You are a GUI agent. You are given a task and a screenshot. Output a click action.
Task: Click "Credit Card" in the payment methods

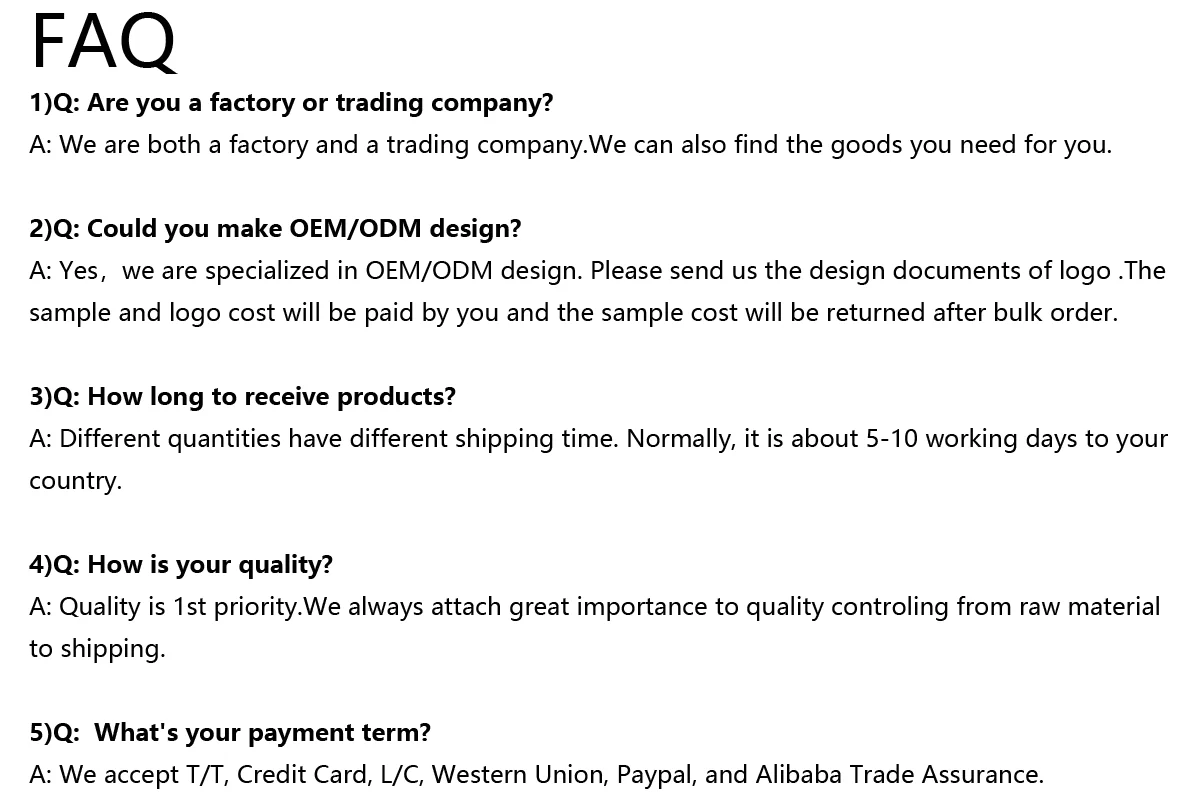pos(302,775)
